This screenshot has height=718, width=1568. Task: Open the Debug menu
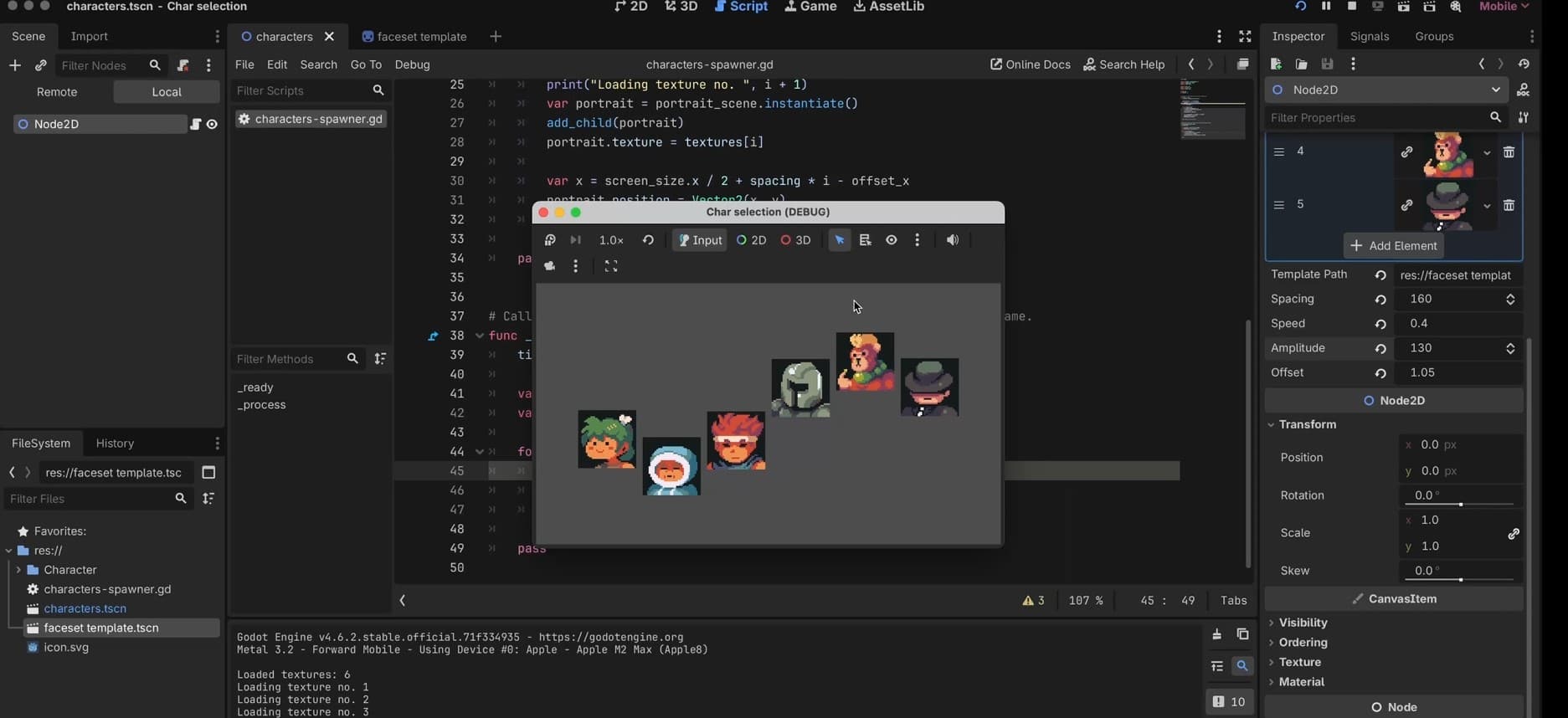tap(412, 64)
